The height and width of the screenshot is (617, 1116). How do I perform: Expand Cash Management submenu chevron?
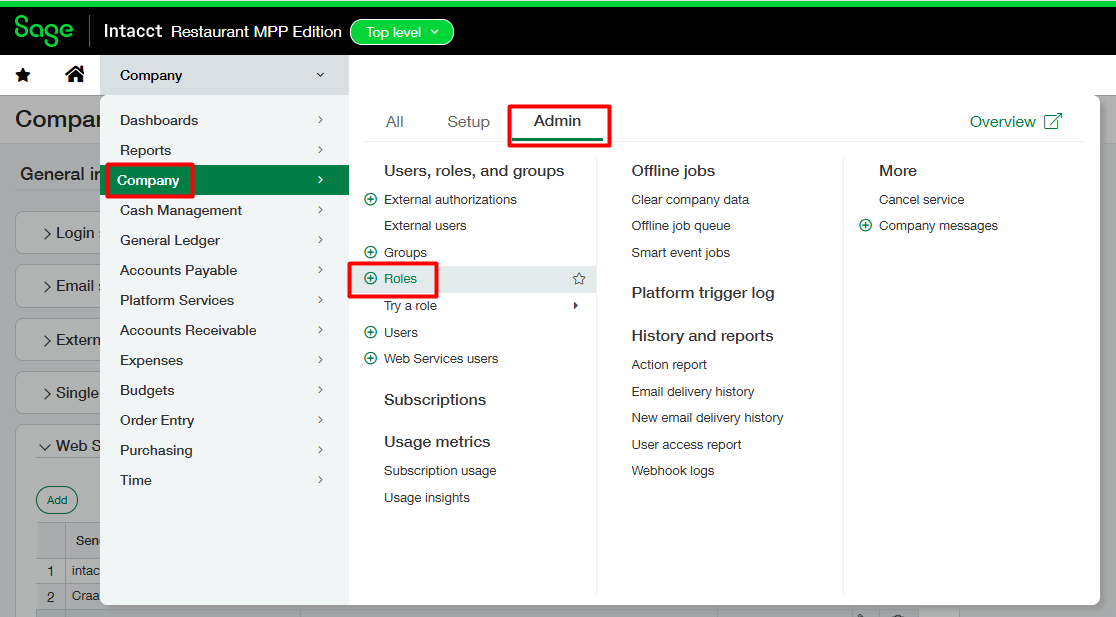[x=320, y=209]
